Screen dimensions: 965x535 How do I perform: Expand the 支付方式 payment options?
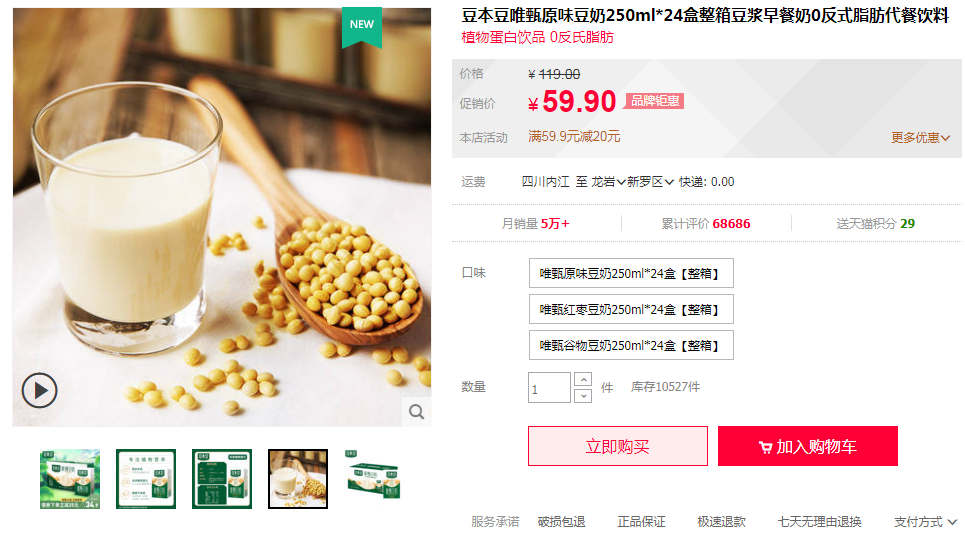click(925, 522)
